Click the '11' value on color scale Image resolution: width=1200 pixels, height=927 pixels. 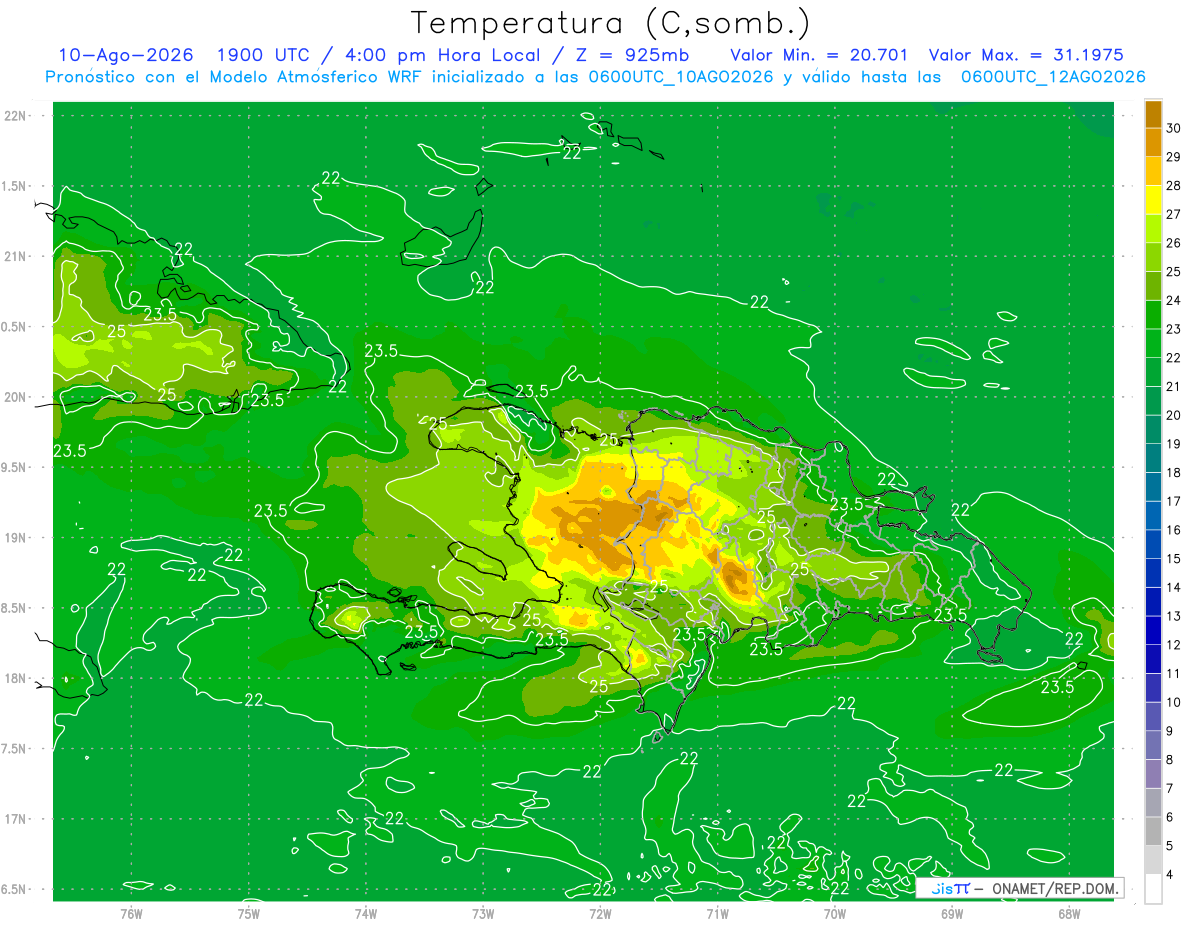pyautogui.click(x=1173, y=674)
